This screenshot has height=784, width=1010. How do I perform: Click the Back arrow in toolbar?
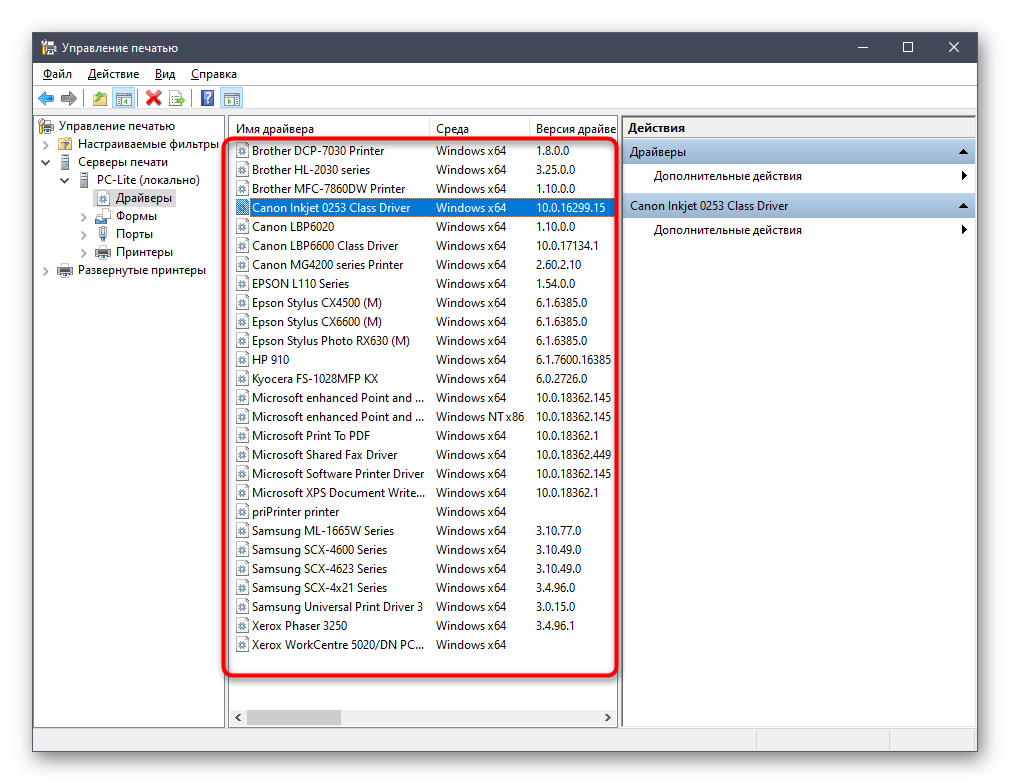coord(46,98)
